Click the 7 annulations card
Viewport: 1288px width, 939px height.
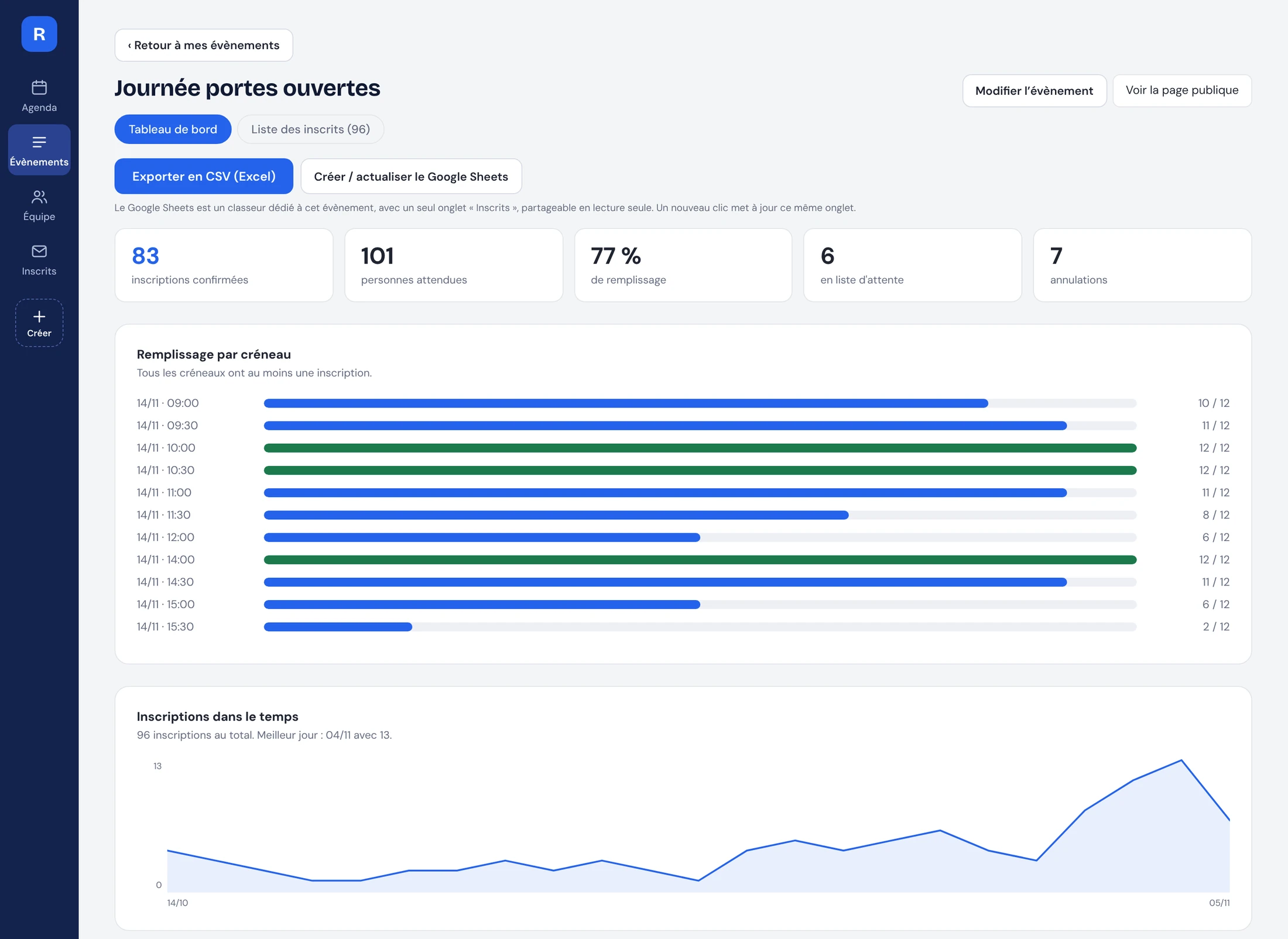1142,265
